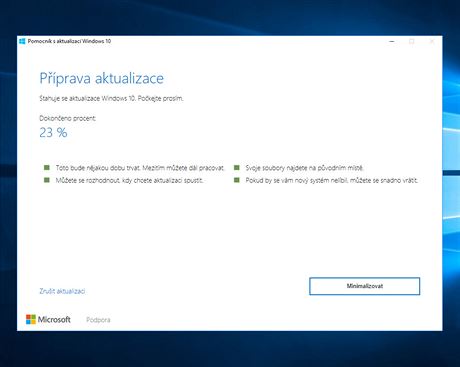Click 'Můžete se rozhodnout, kdy chcete' text
The width and height of the screenshot is (460, 367).
point(129,180)
